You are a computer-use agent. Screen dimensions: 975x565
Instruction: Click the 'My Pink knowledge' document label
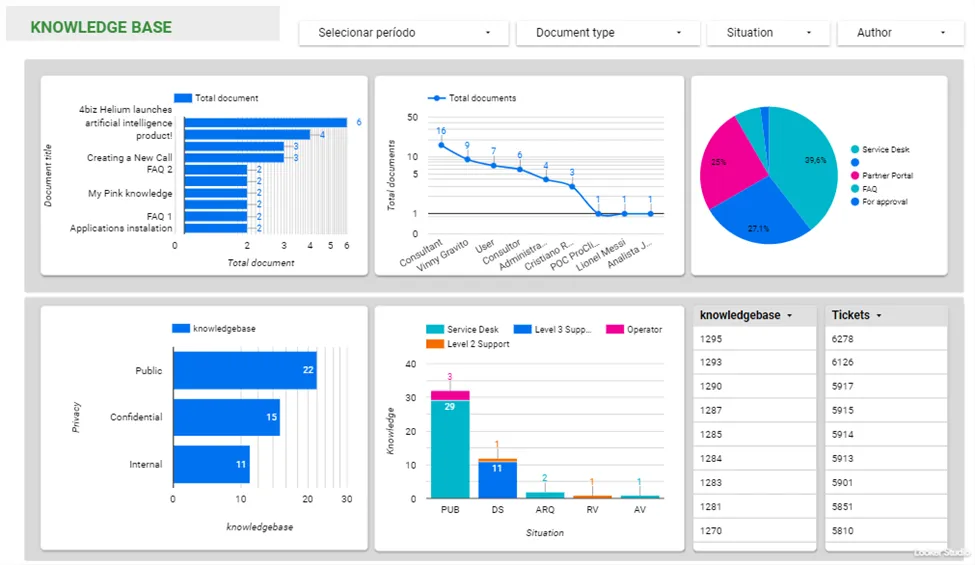[x=130, y=193]
